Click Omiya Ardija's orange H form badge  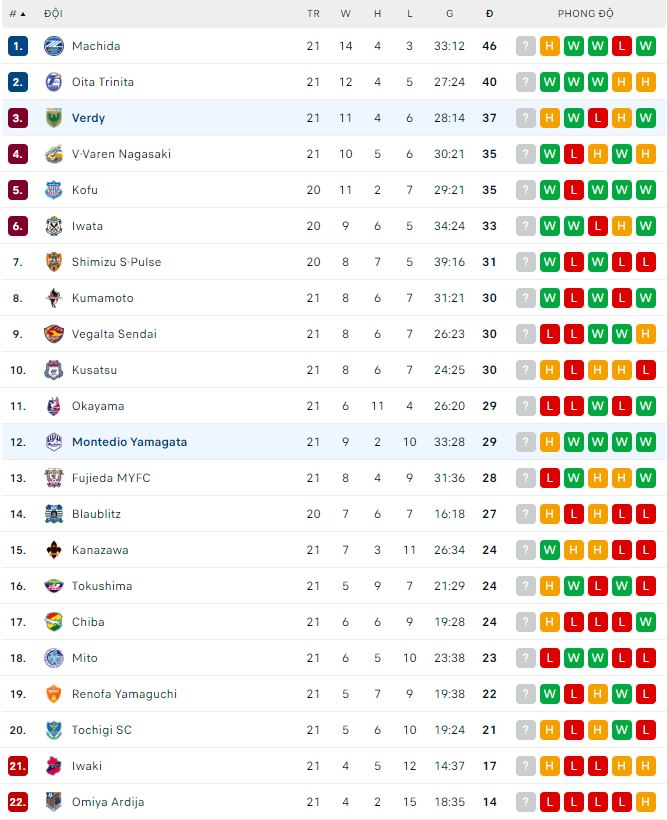(646, 802)
